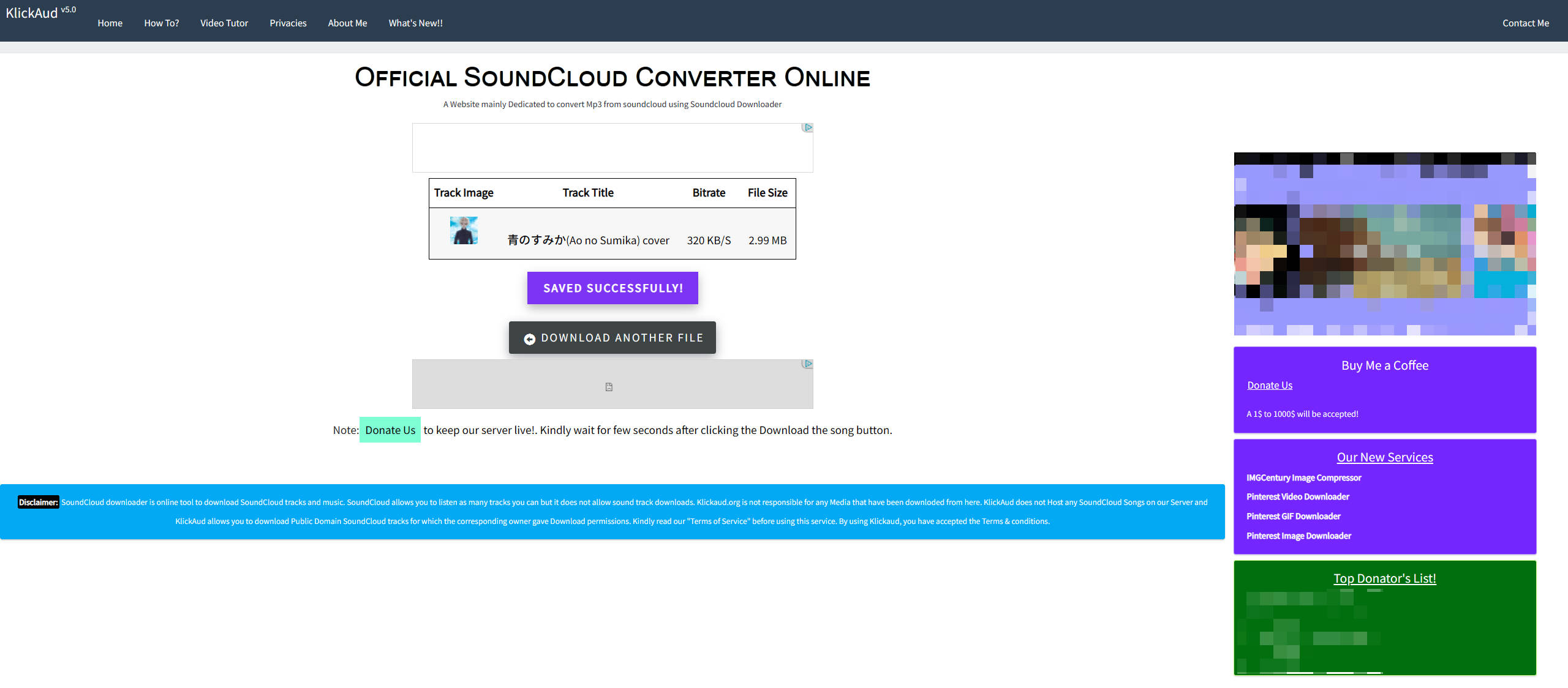This screenshot has width=1568, height=688.
Task: Open the Privacies page
Action: [x=288, y=23]
